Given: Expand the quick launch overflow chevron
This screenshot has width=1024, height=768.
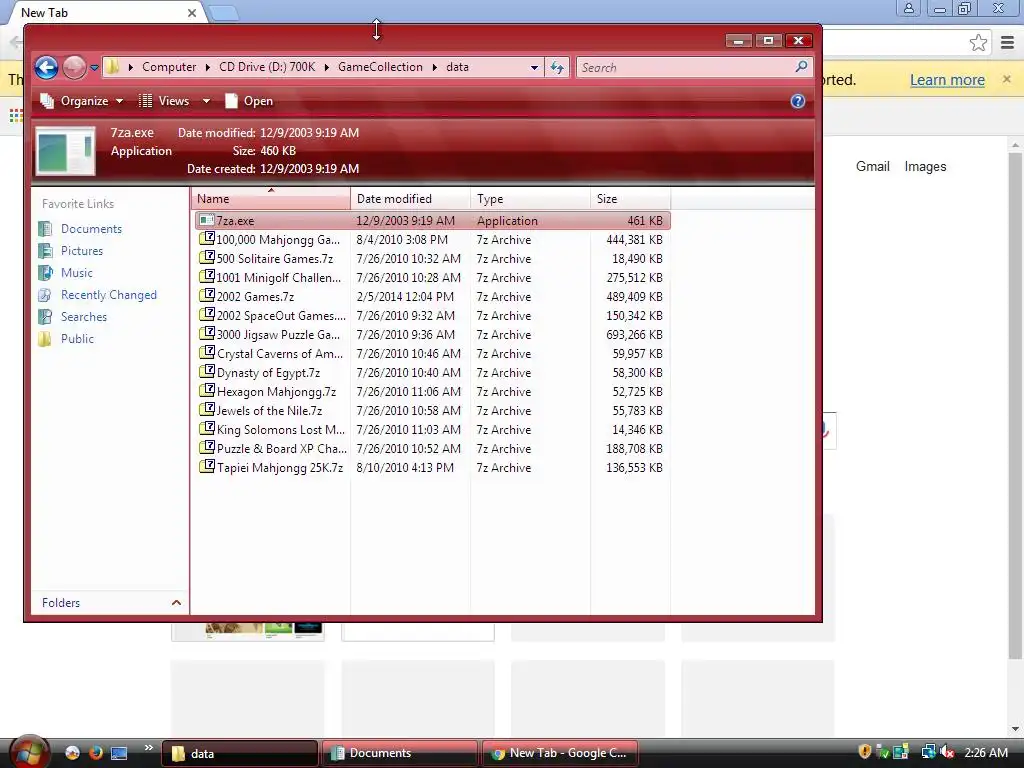Looking at the screenshot, I should click(x=149, y=748).
